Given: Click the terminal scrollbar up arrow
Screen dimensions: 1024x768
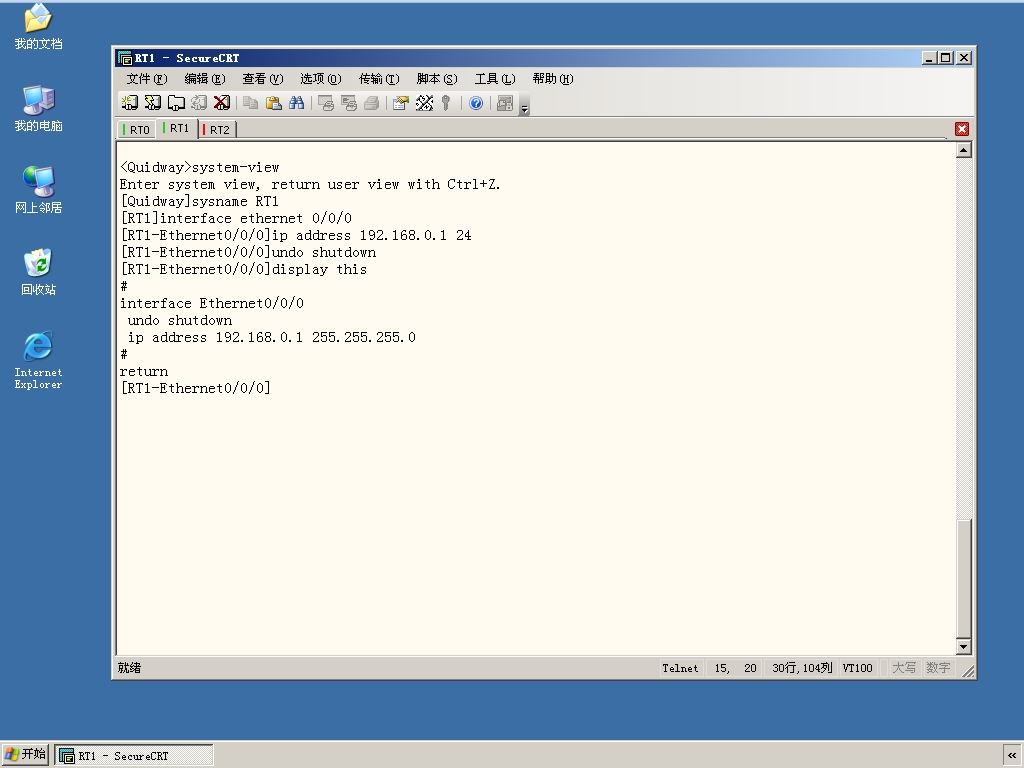Looking at the screenshot, I should coord(963,150).
